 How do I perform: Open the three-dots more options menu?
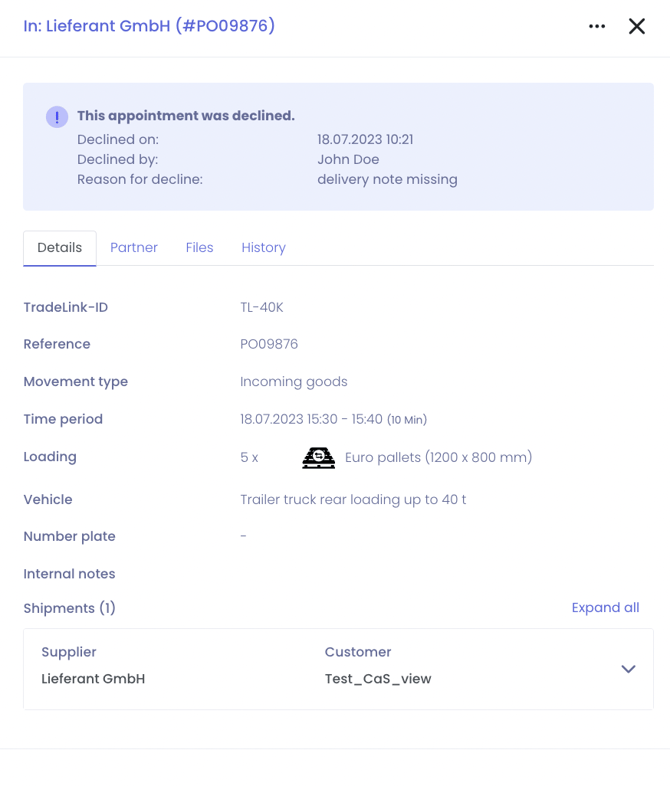coord(597,27)
